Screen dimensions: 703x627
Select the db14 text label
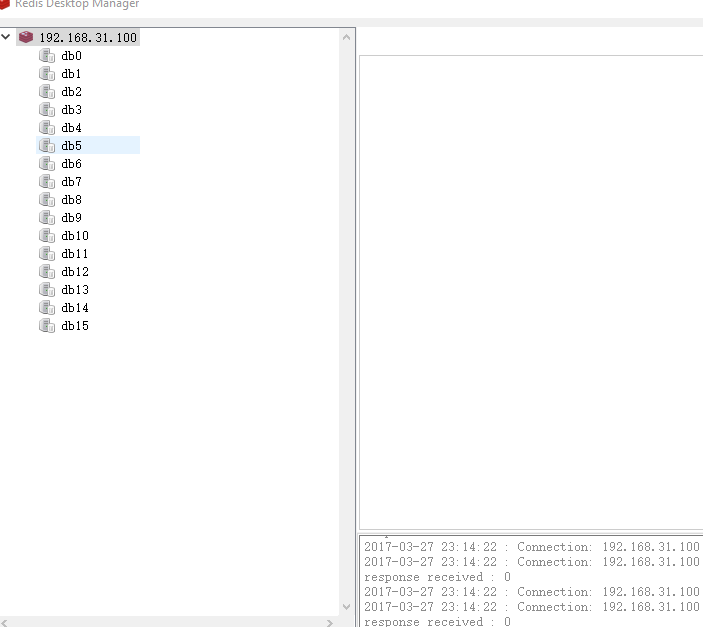click(x=75, y=308)
